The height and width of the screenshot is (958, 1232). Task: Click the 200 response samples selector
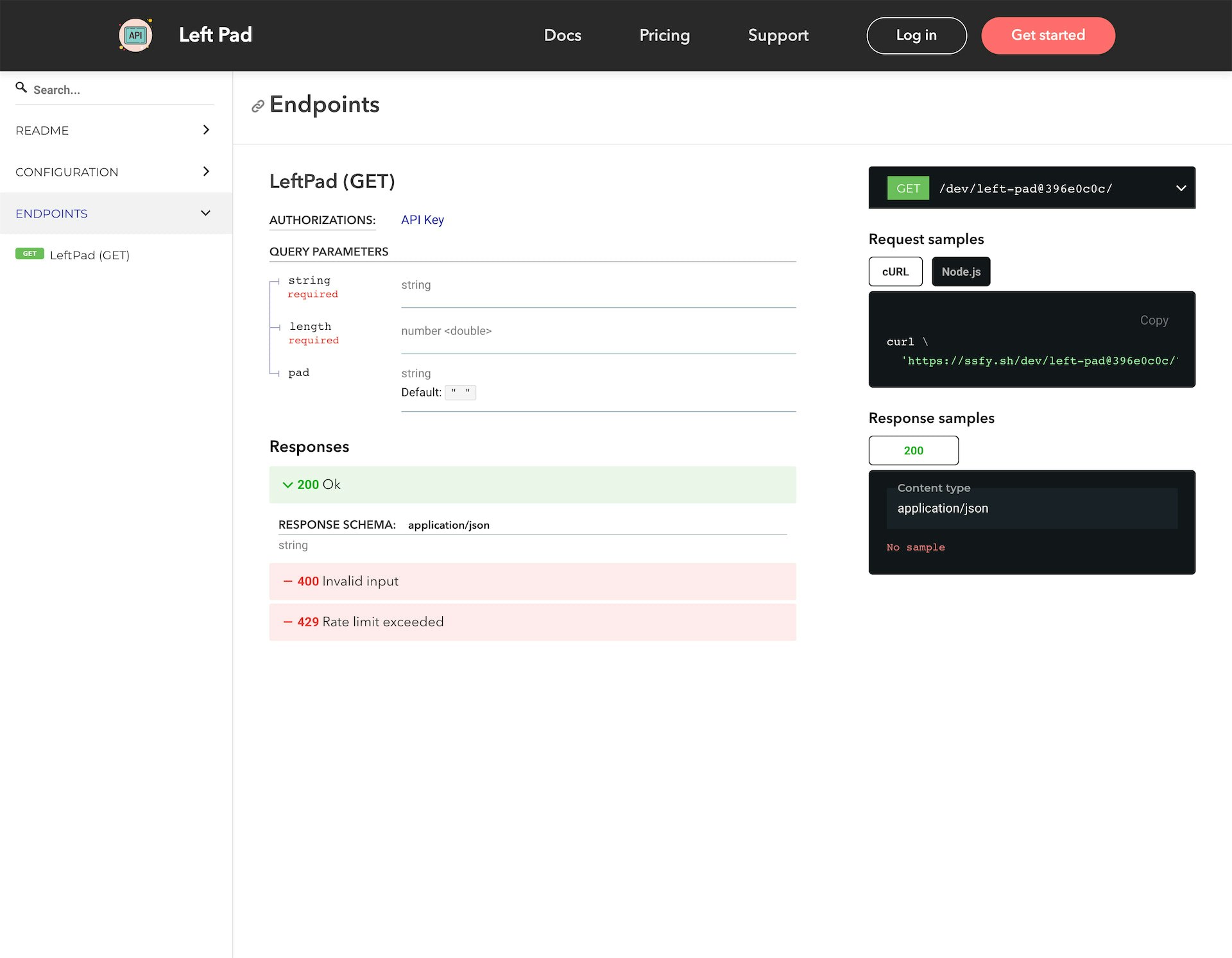[913, 450]
